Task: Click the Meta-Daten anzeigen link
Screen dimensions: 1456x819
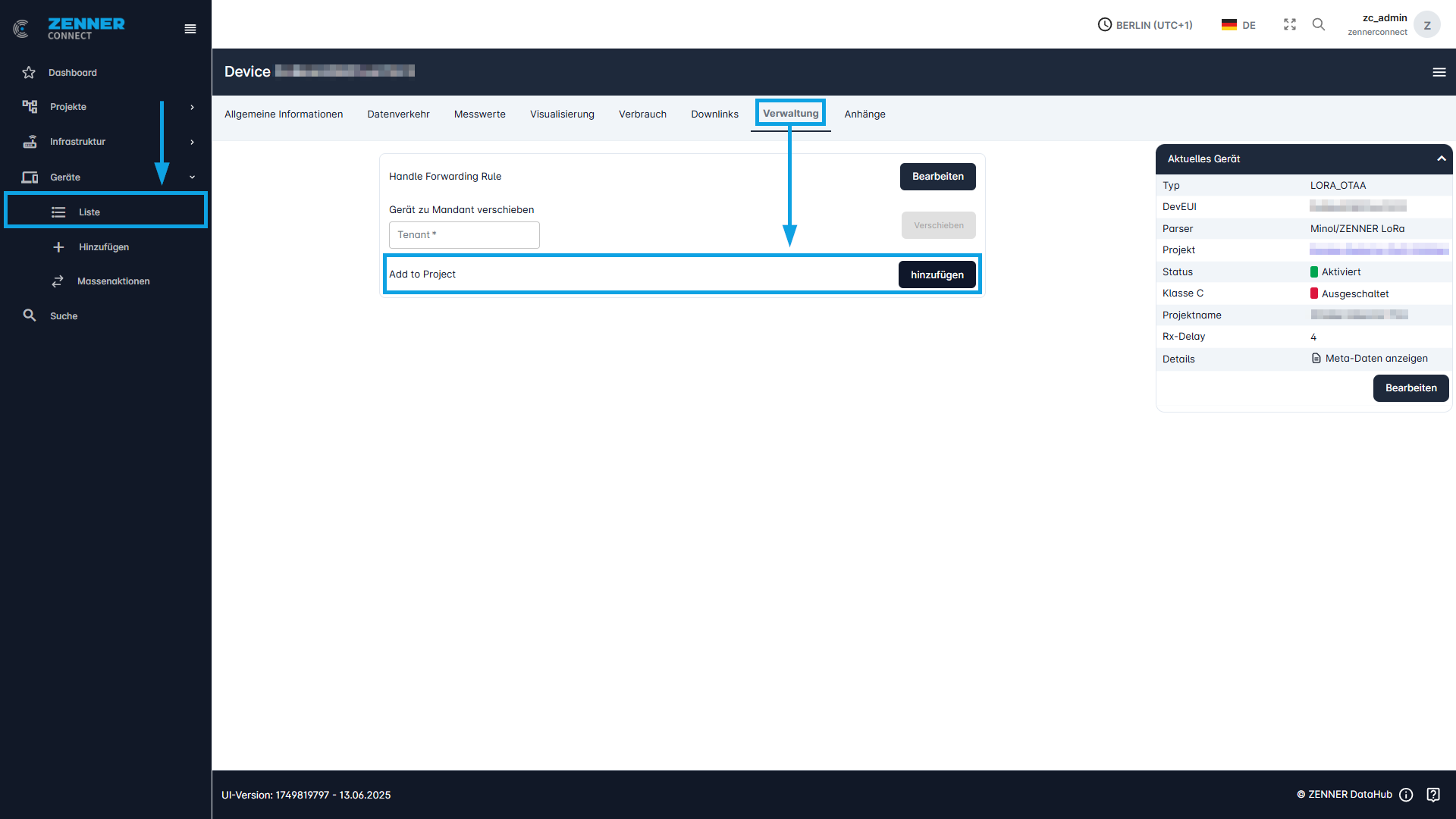Action: (1376, 359)
